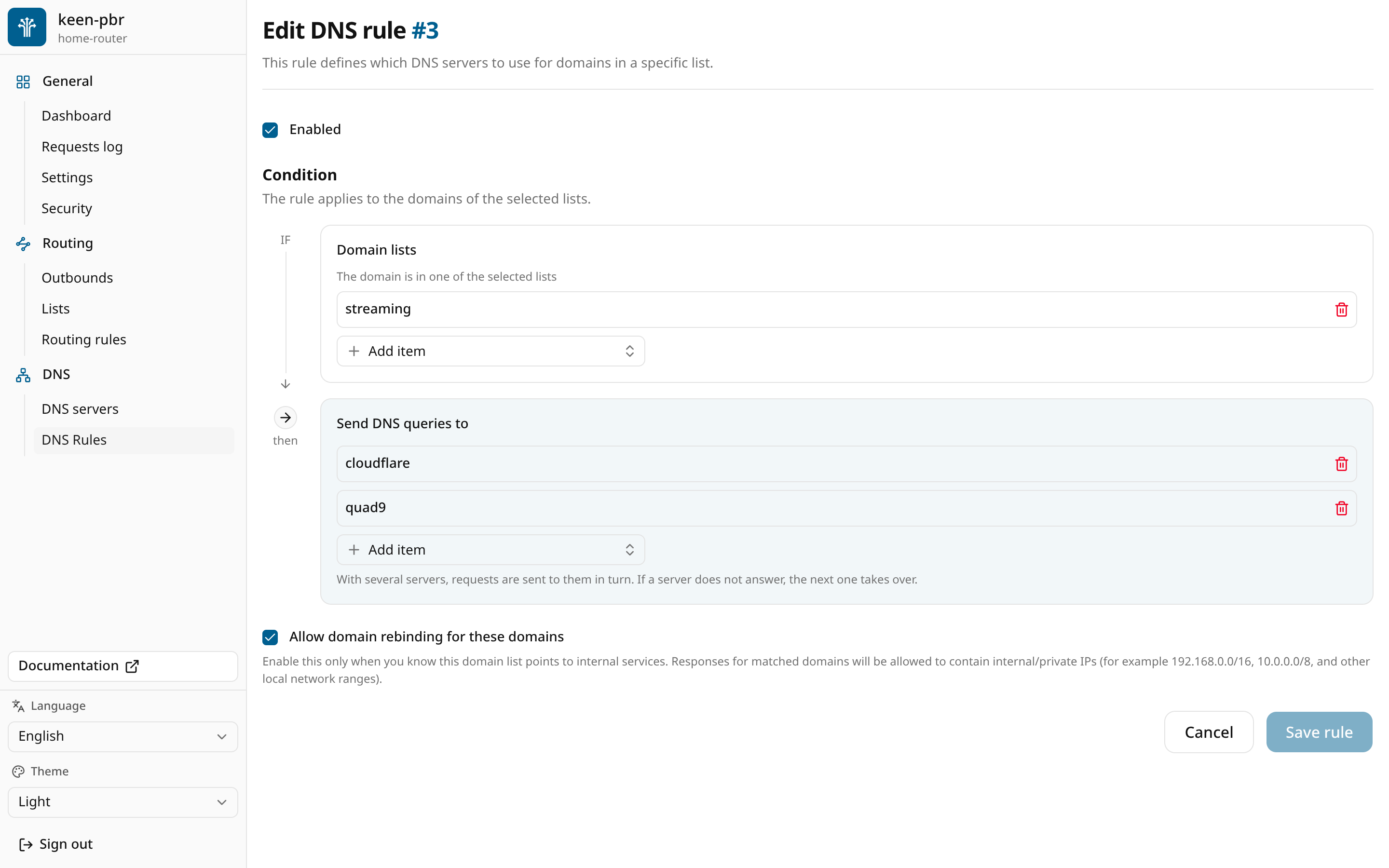This screenshot has width=1389, height=868.
Task: Click the Sign out door icon
Action: [26, 844]
